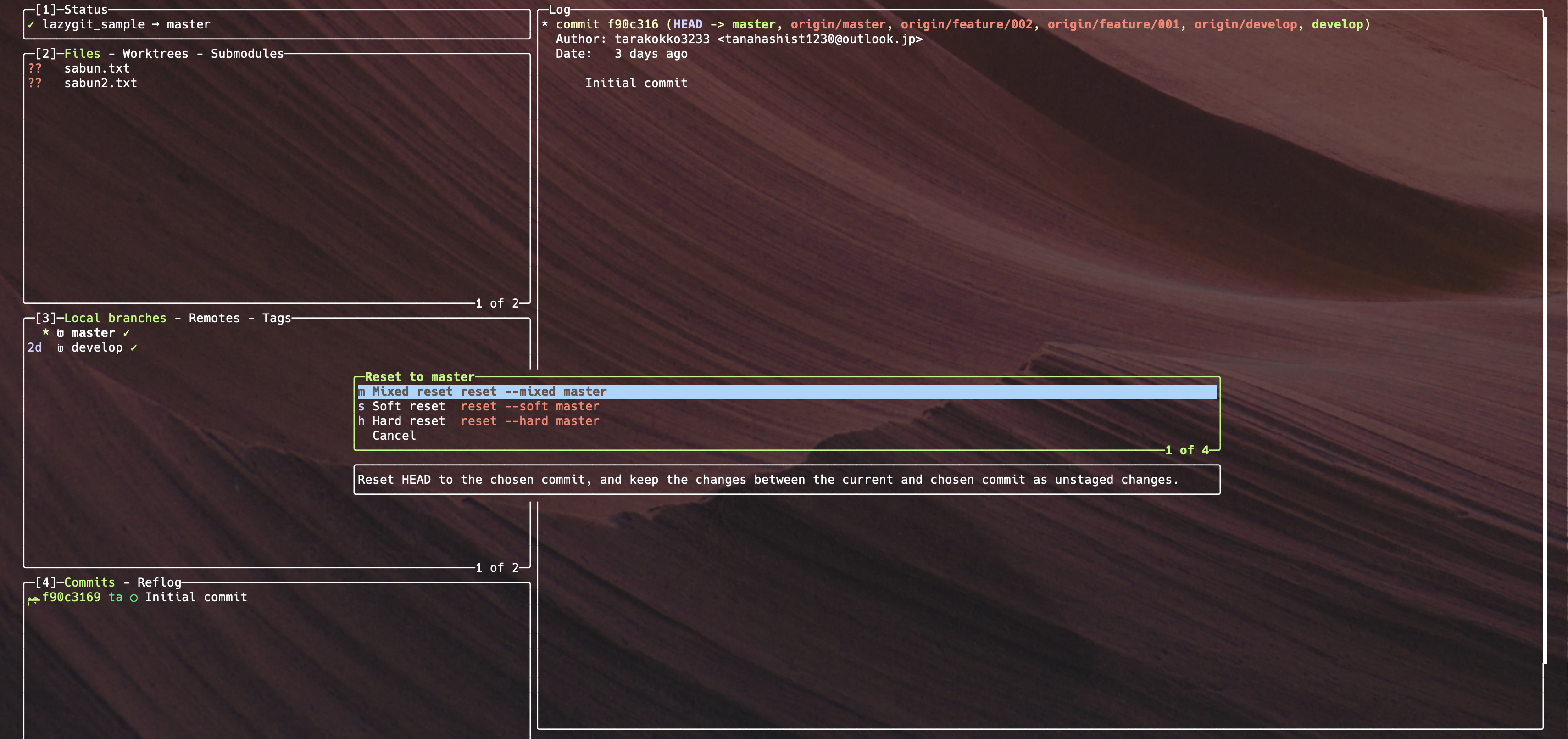The image size is (1568, 739).
Task: Open the Reflog tab
Action: 159,582
